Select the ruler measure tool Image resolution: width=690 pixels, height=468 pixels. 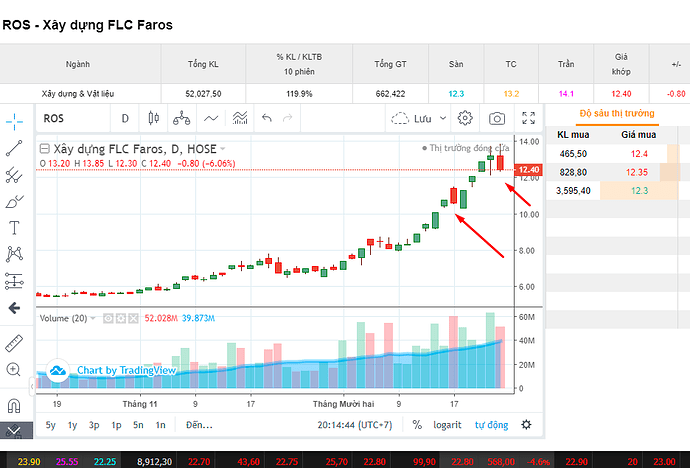[x=14, y=344]
